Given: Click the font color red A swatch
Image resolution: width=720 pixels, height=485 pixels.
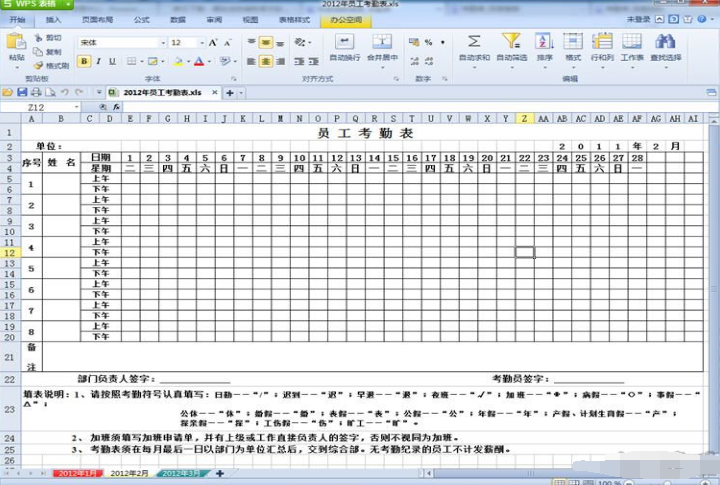Looking at the screenshot, I should [x=198, y=61].
